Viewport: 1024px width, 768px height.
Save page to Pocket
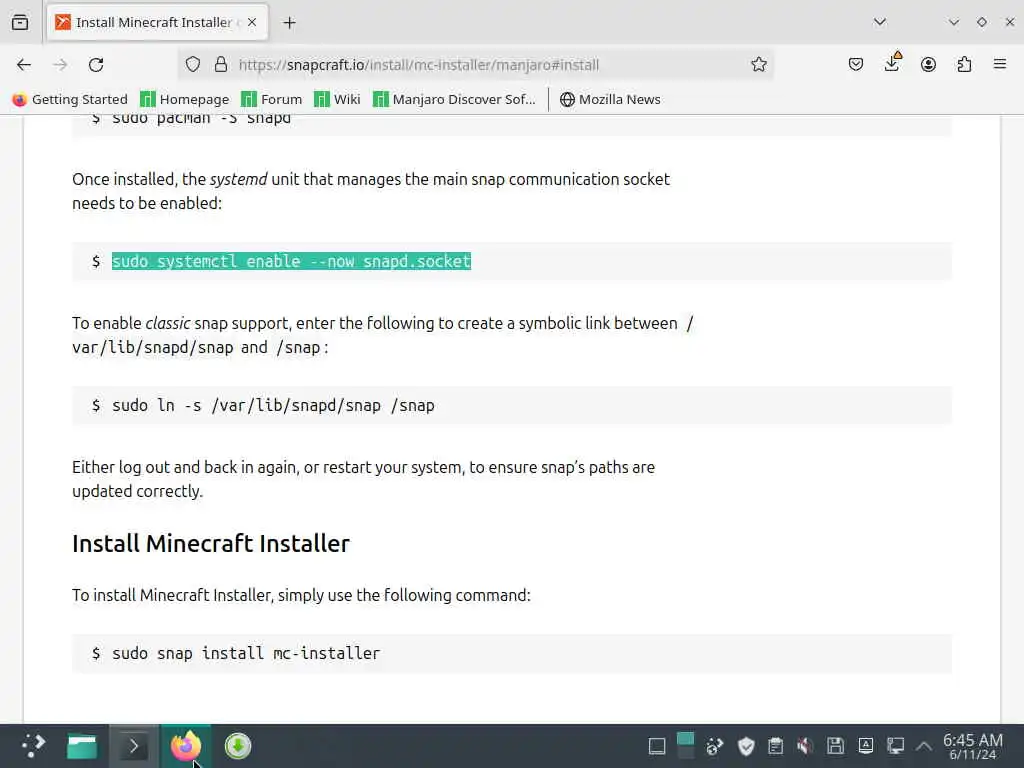(x=856, y=65)
